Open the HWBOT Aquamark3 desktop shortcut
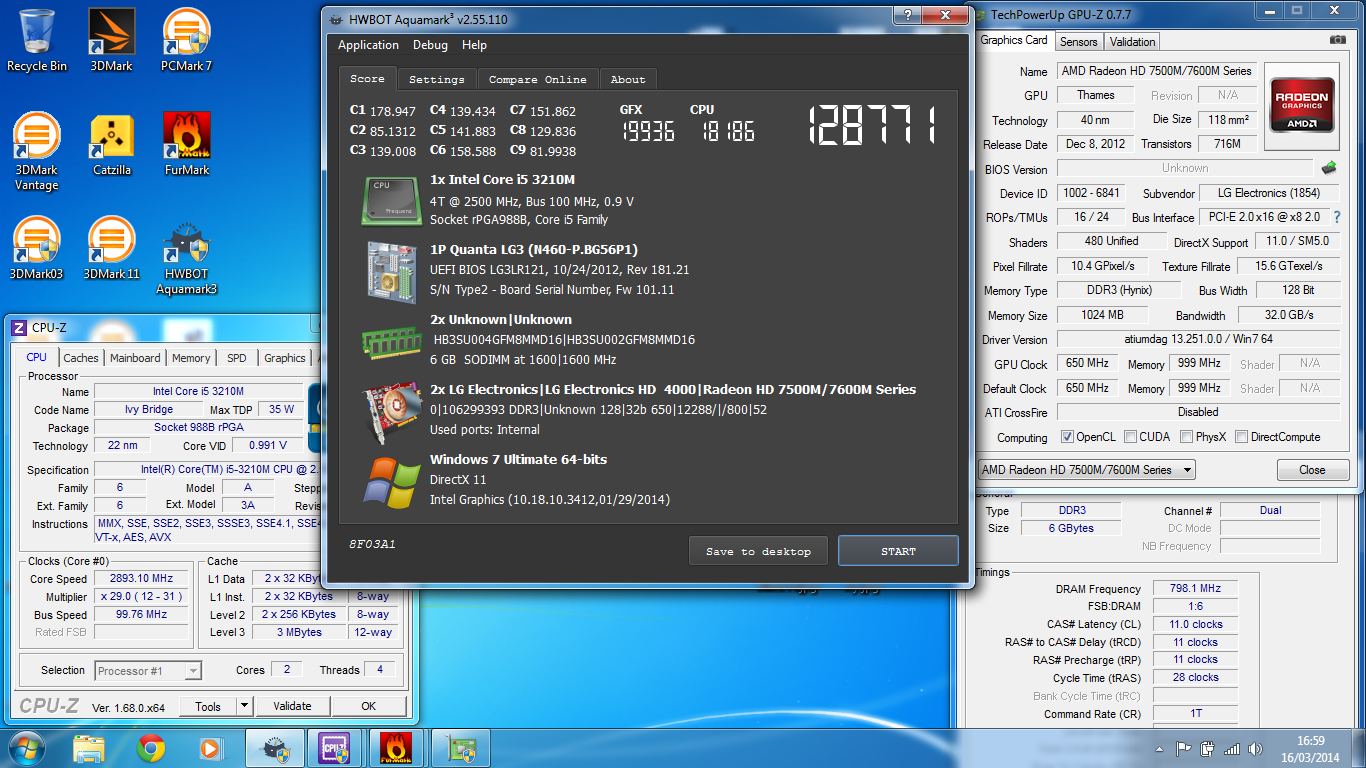 click(186, 257)
